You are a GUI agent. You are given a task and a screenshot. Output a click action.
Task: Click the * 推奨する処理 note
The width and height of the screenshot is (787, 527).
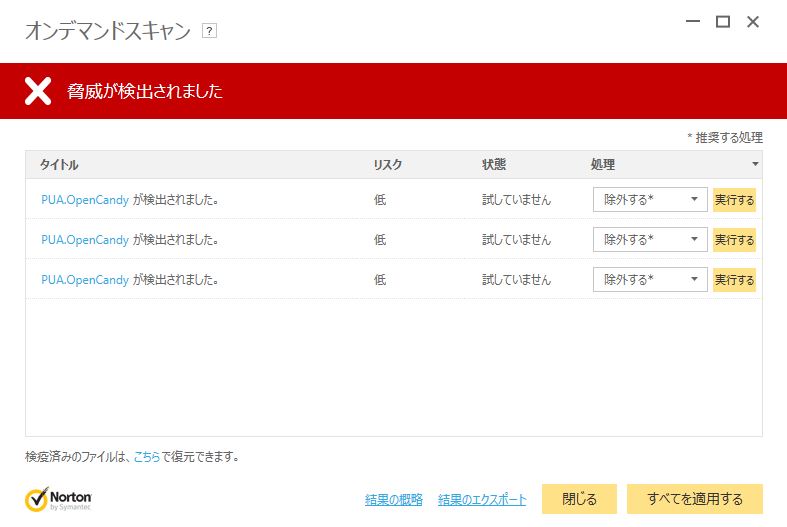[x=725, y=137]
